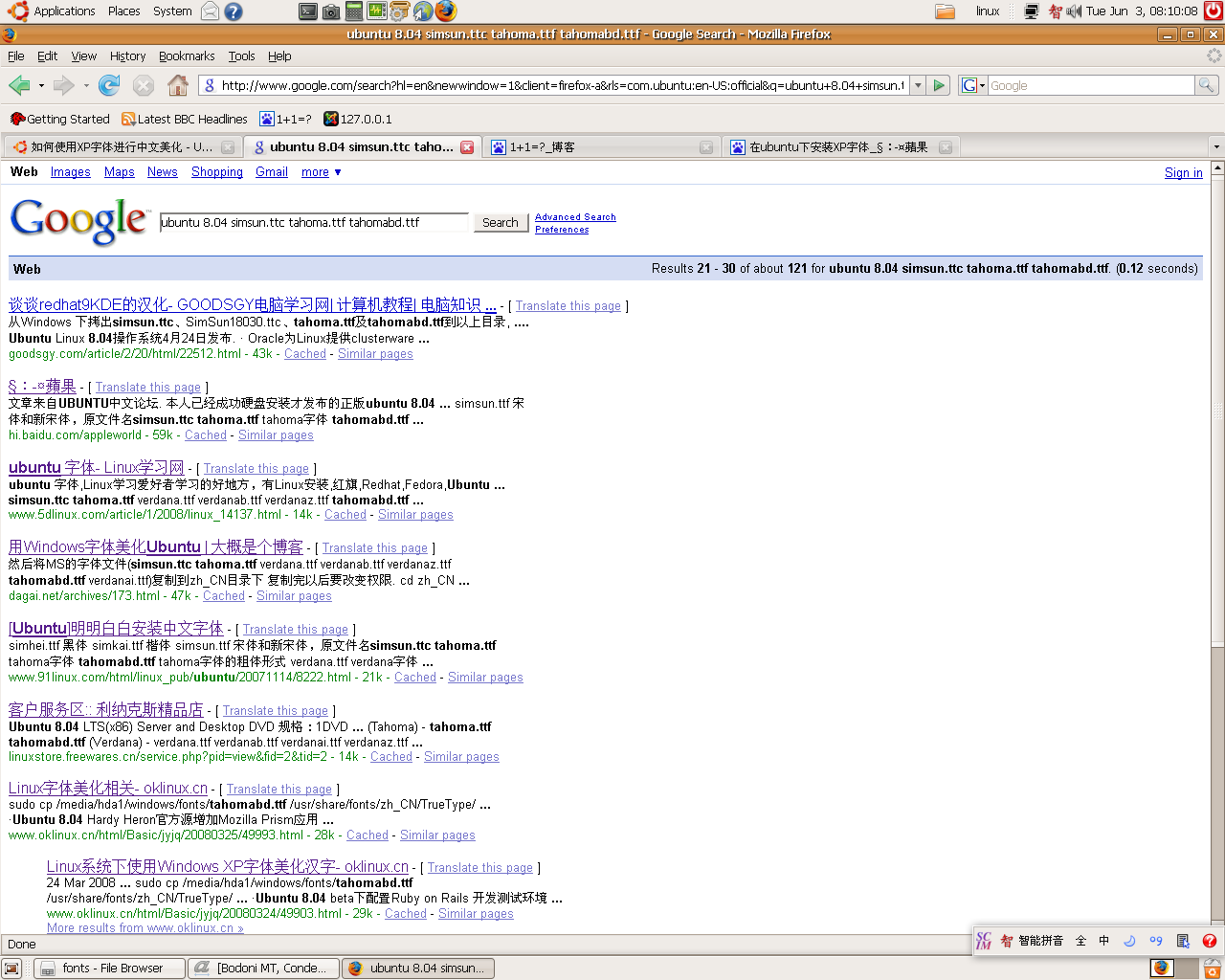Open the Evolution mail launcher in panel
The width and height of the screenshot is (1225, 980).
[x=210, y=11]
